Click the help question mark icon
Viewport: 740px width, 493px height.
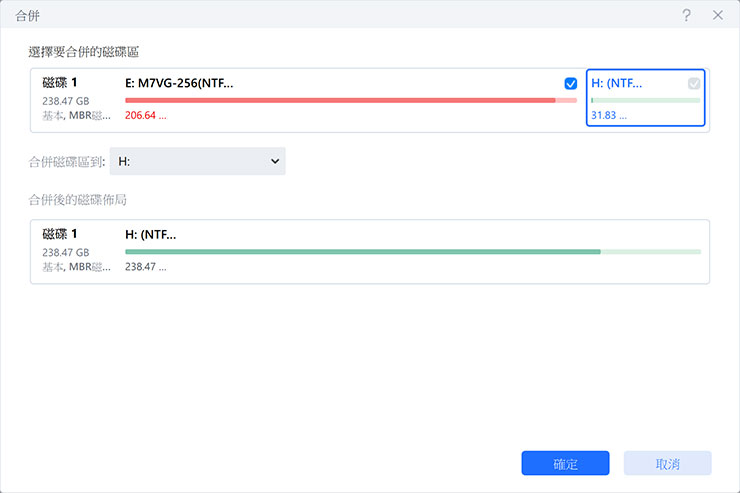[x=687, y=15]
